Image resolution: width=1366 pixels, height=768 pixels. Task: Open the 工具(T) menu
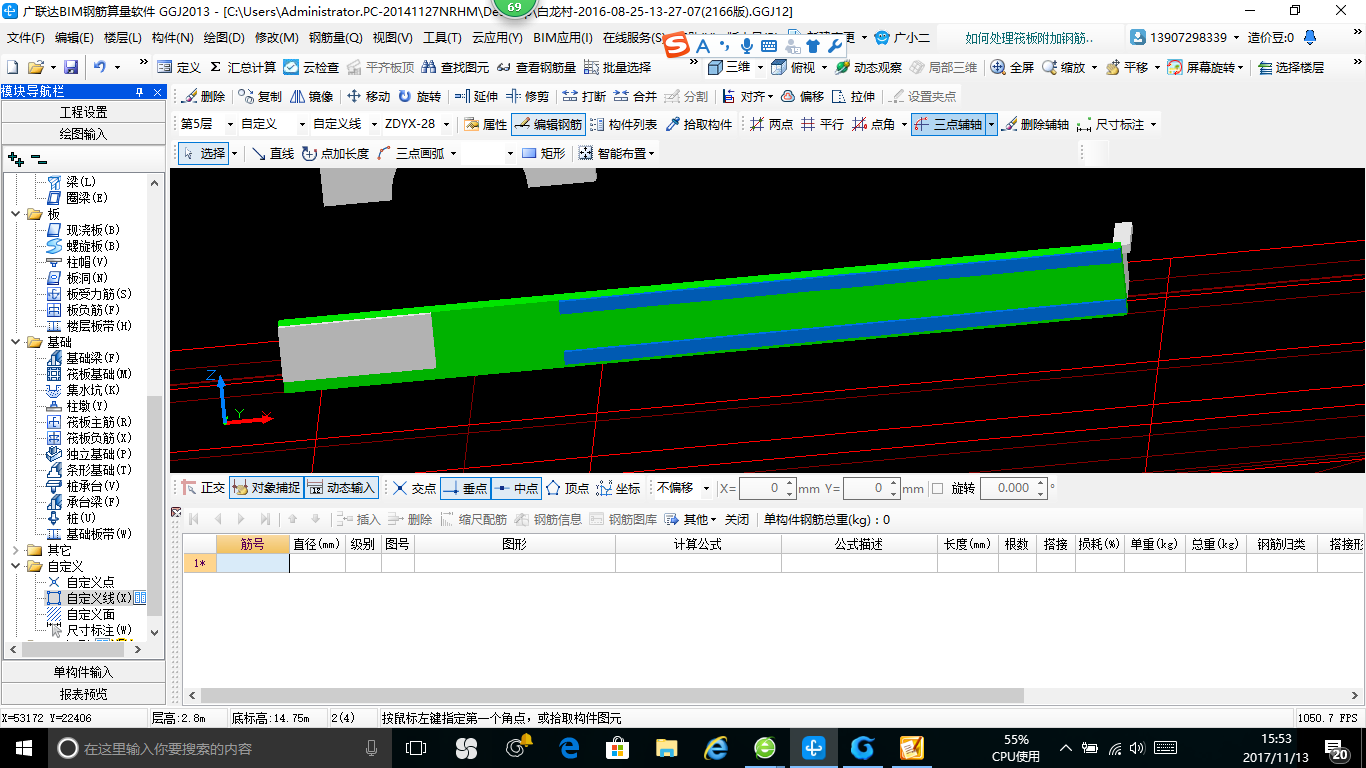click(443, 38)
